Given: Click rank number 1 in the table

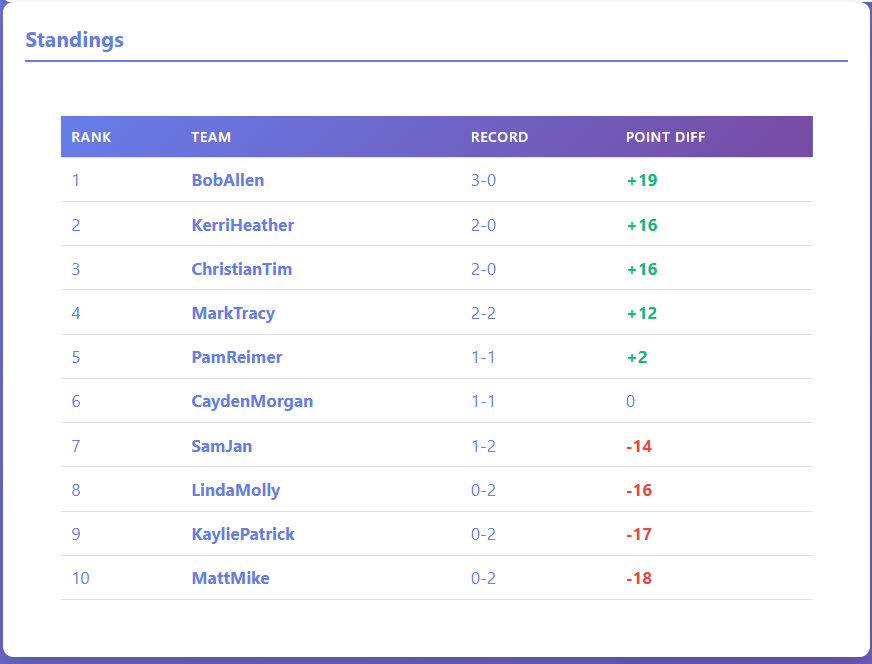Looking at the screenshot, I should pyautogui.click(x=75, y=180).
